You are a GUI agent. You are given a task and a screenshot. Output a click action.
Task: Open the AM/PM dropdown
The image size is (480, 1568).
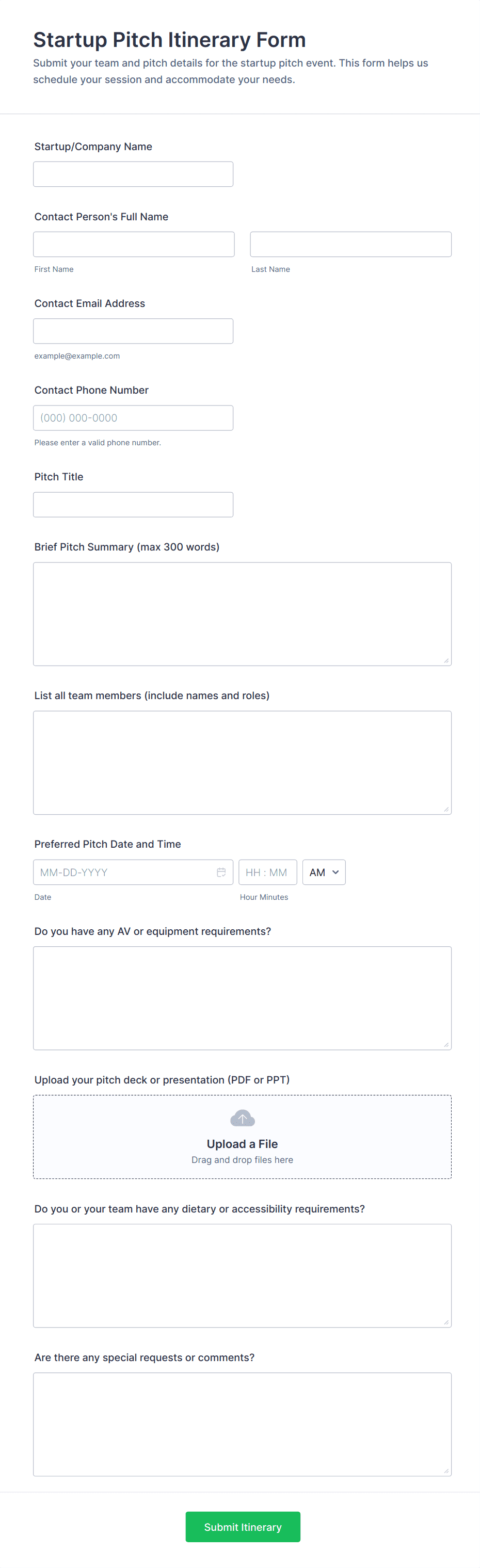tap(324, 871)
